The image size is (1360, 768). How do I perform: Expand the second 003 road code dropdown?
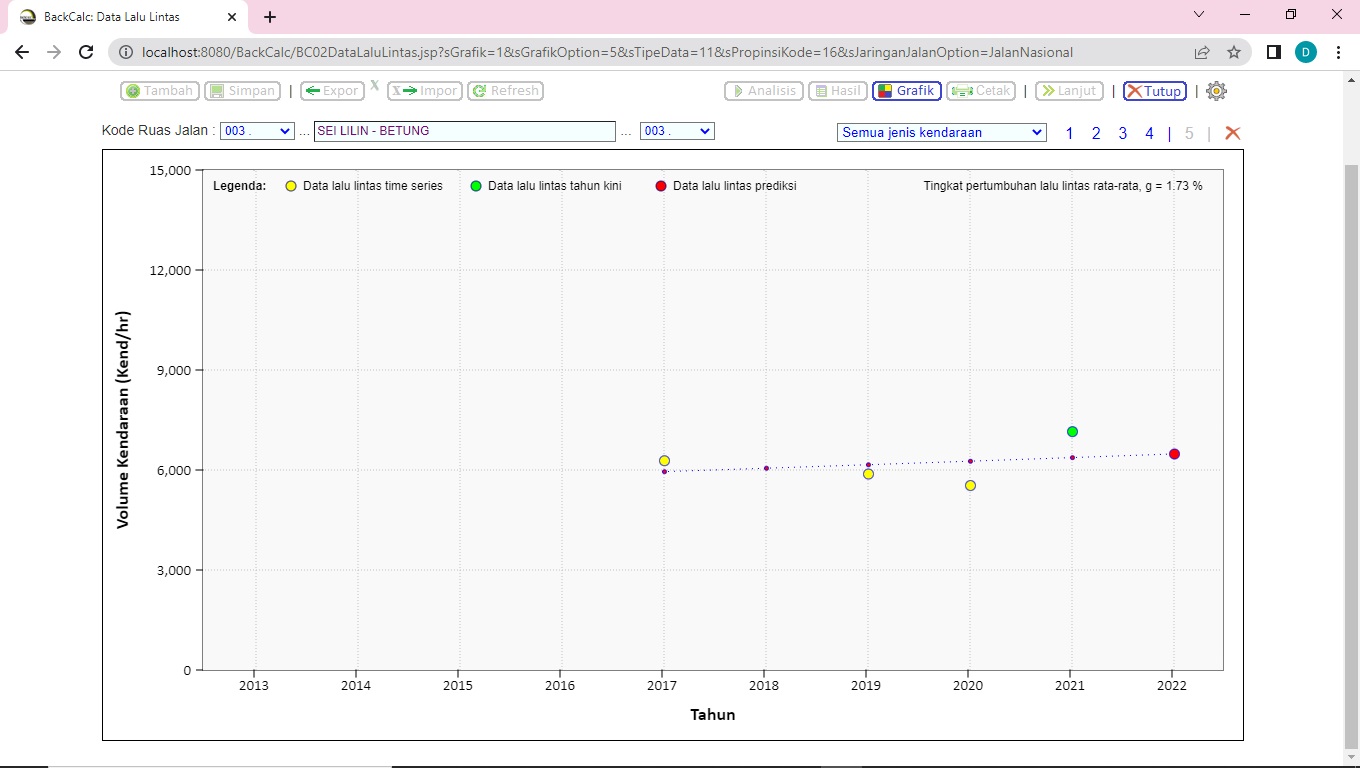677,131
